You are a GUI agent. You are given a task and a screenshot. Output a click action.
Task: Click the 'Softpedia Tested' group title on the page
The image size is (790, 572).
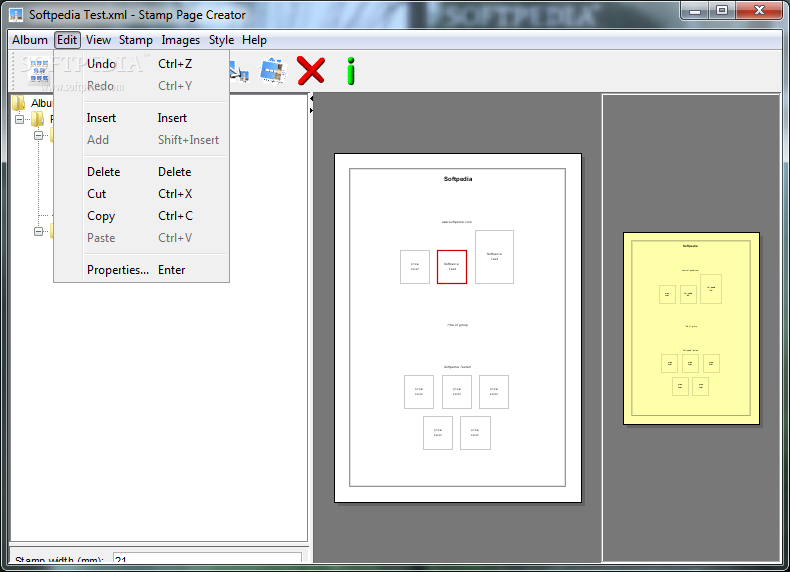[457, 367]
